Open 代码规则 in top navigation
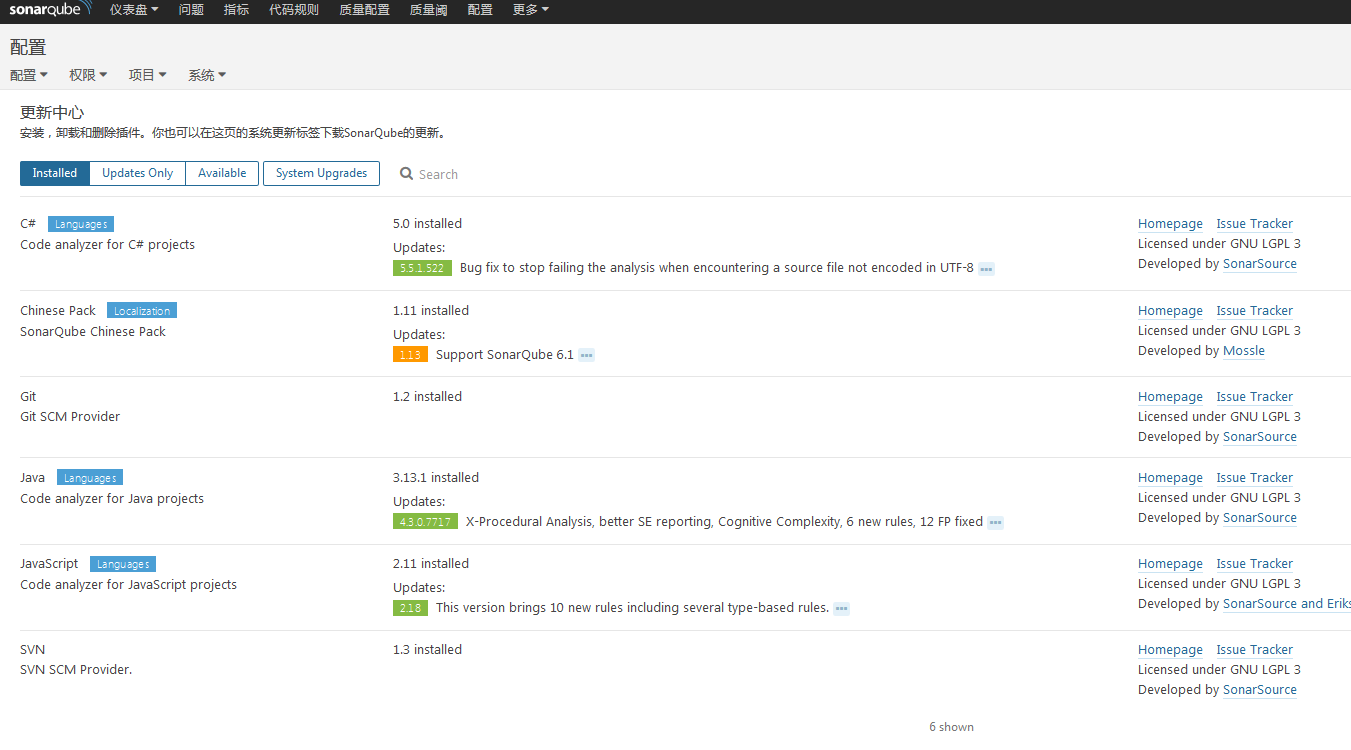 pyautogui.click(x=294, y=10)
